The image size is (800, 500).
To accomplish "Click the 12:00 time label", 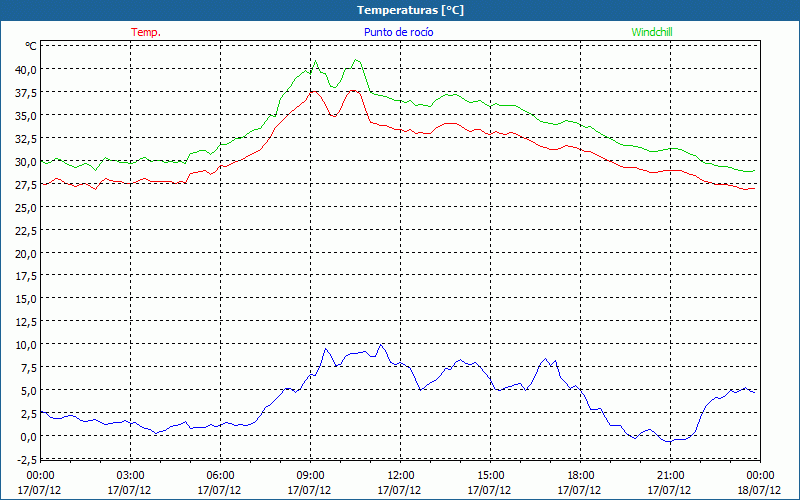I will pos(400,476).
